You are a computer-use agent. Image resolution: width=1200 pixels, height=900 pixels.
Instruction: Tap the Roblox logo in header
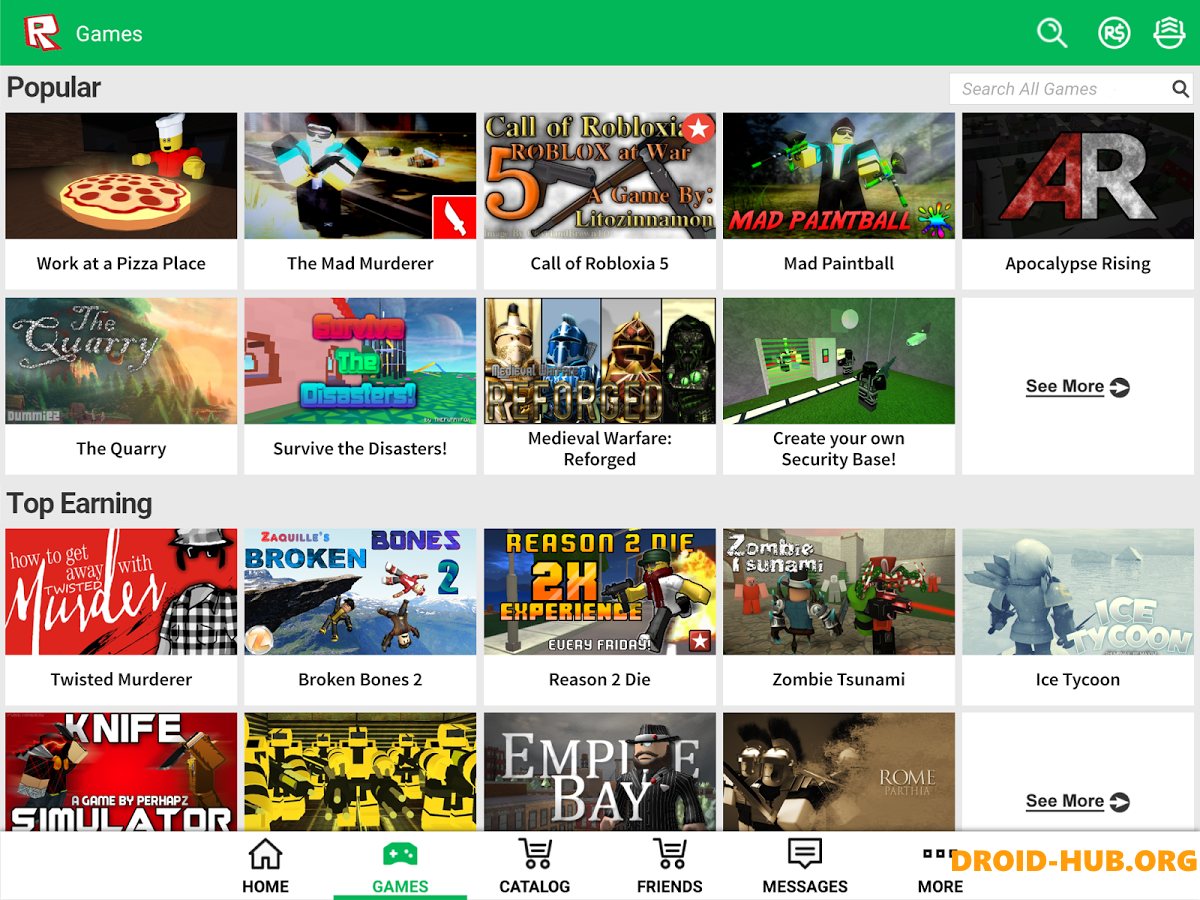tap(43, 33)
